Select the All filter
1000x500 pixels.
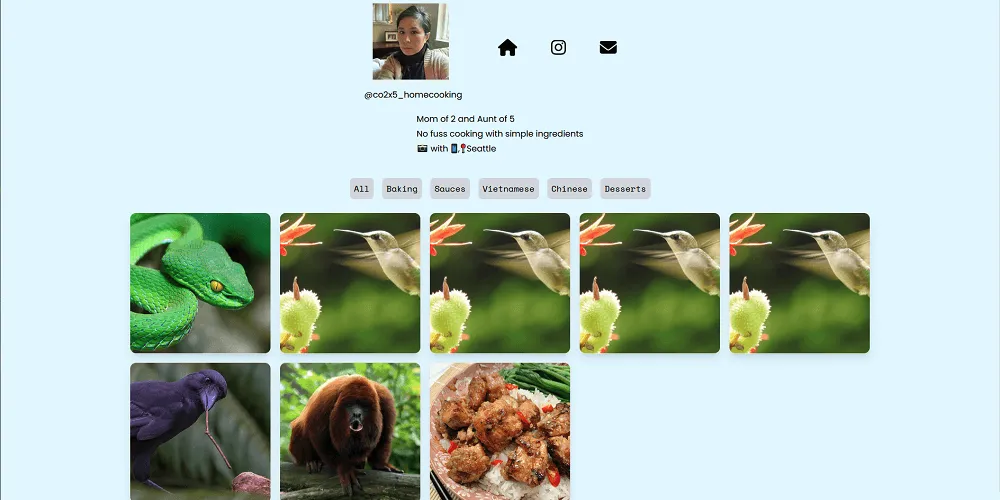click(x=362, y=189)
